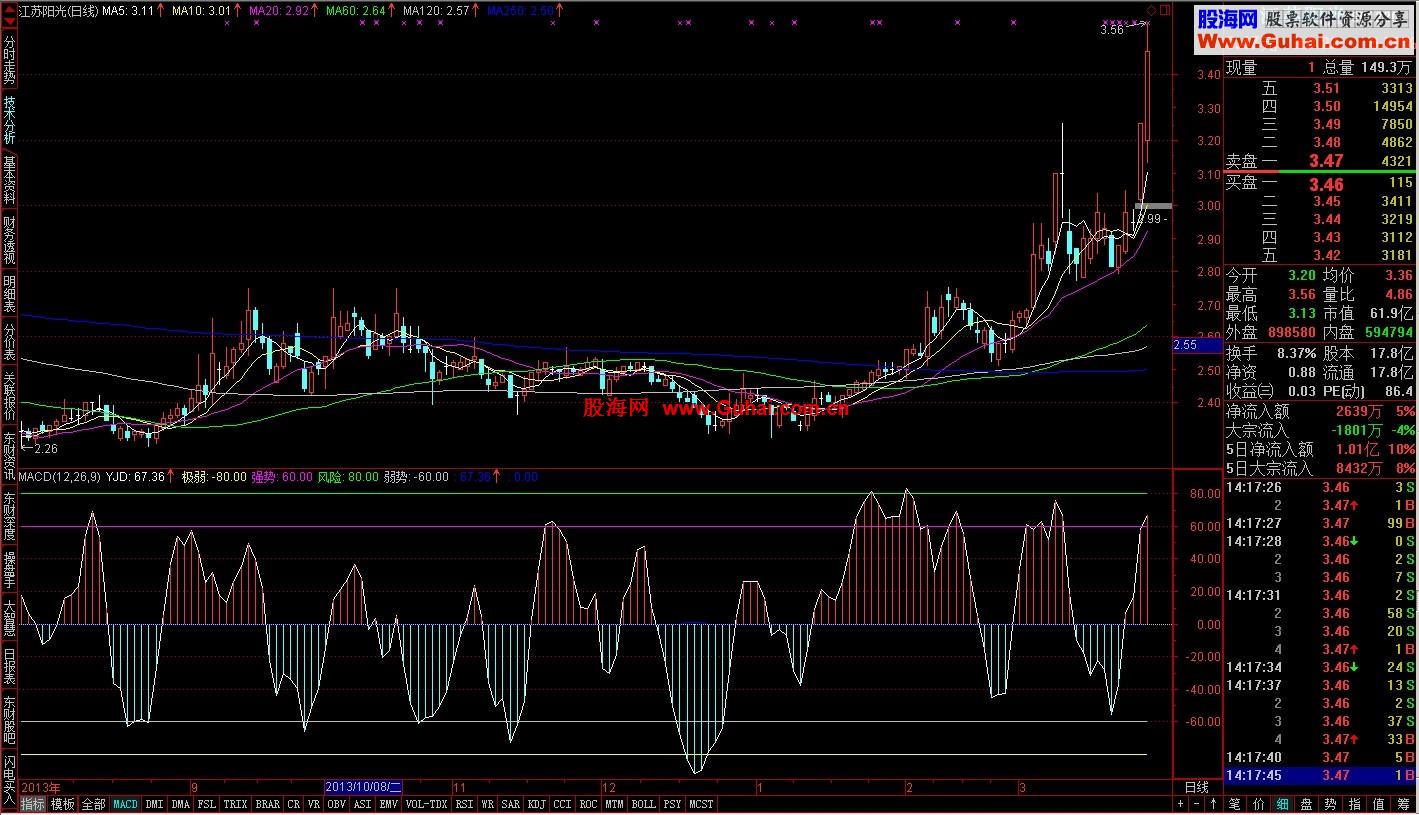
Task: Open 关联报价 sidebar tab
Action: 9,397
